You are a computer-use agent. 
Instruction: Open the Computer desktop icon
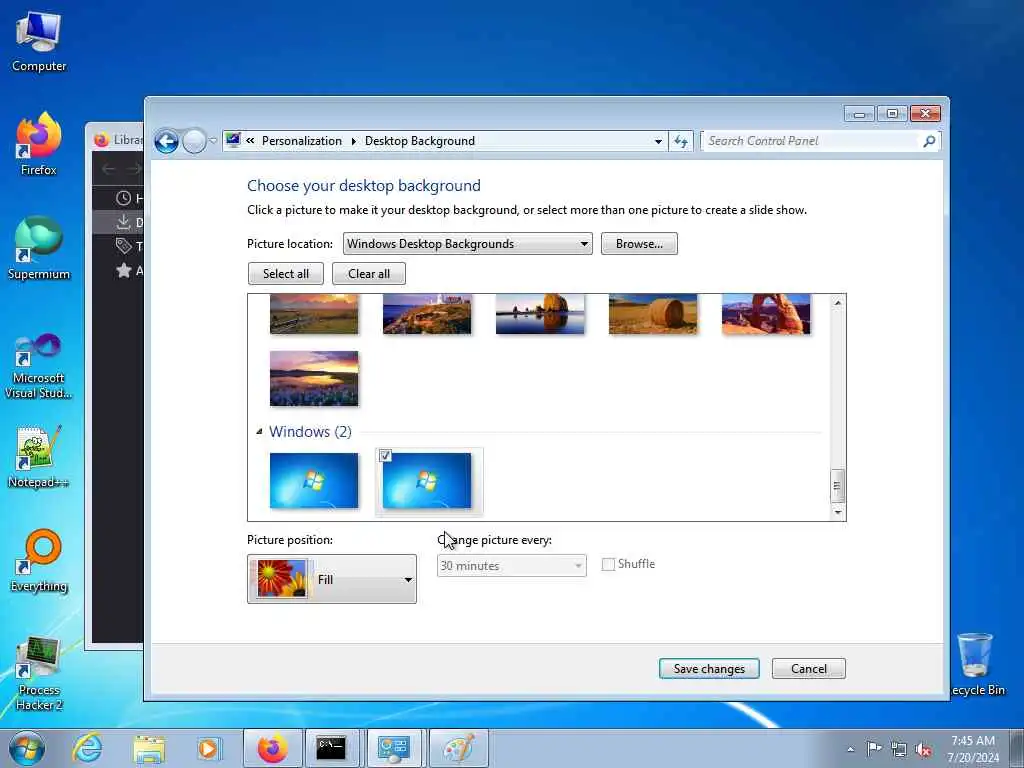[39, 40]
